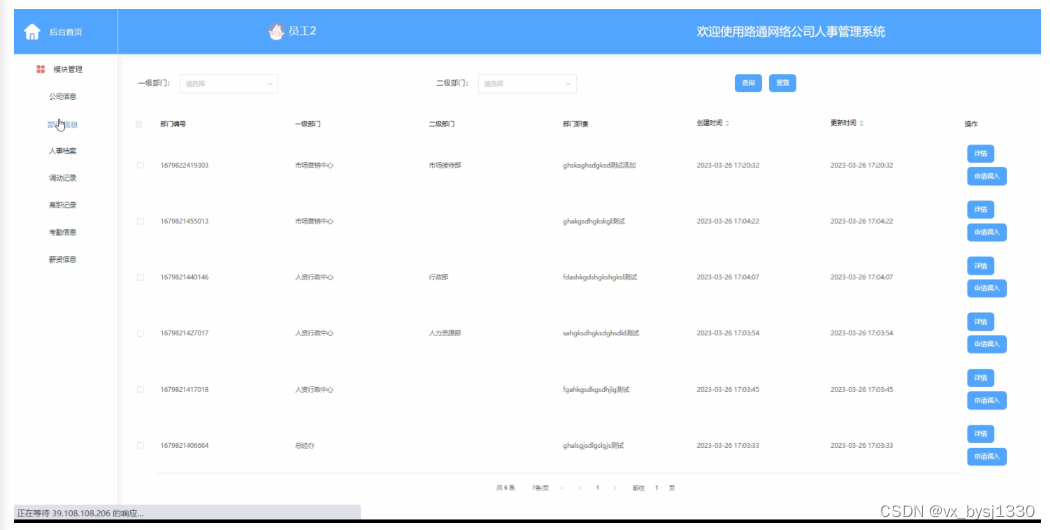Click 详情 for row 1679821440146
Viewport: 1050px width, 530px height.
tap(980, 266)
